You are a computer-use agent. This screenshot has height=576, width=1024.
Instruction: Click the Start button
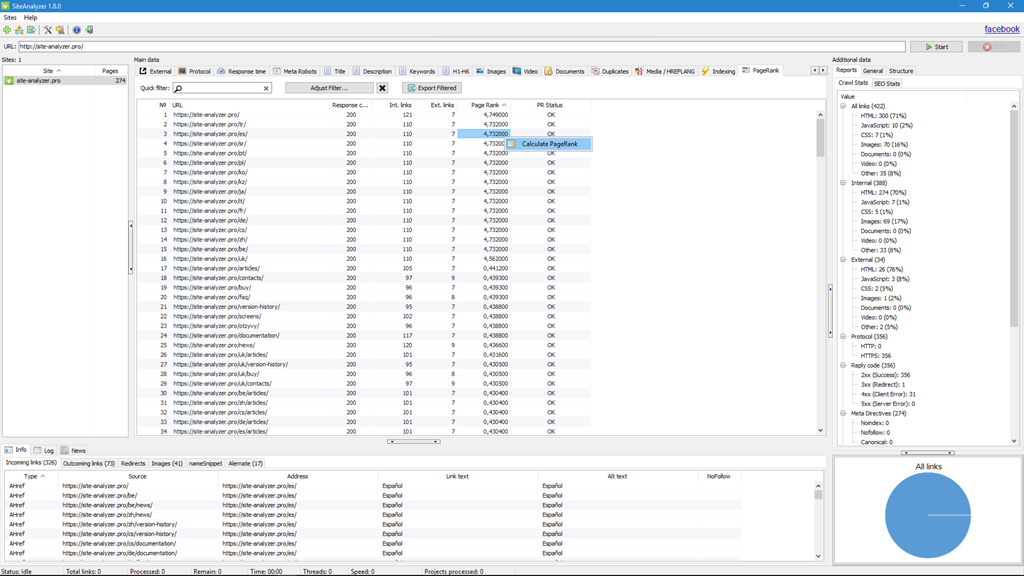937,47
